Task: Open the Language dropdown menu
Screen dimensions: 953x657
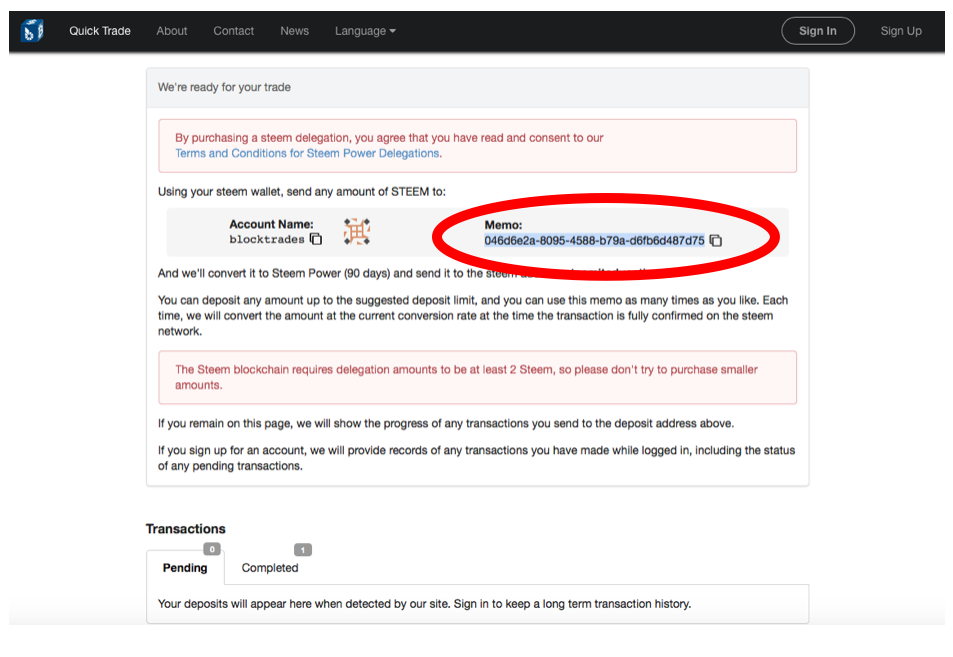Action: pyautogui.click(x=365, y=31)
